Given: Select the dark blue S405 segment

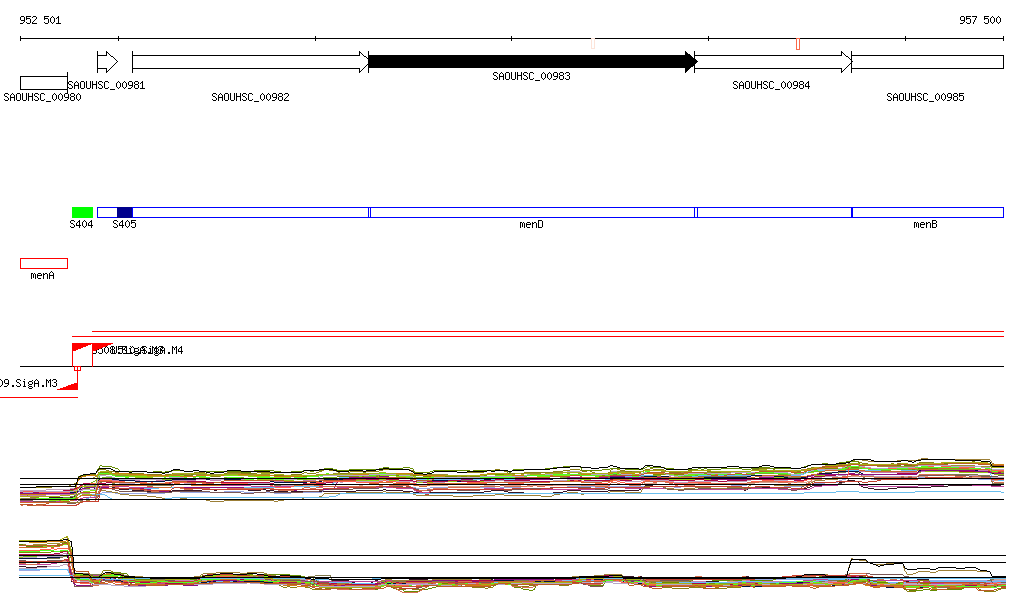Looking at the screenshot, I should 125,212.
